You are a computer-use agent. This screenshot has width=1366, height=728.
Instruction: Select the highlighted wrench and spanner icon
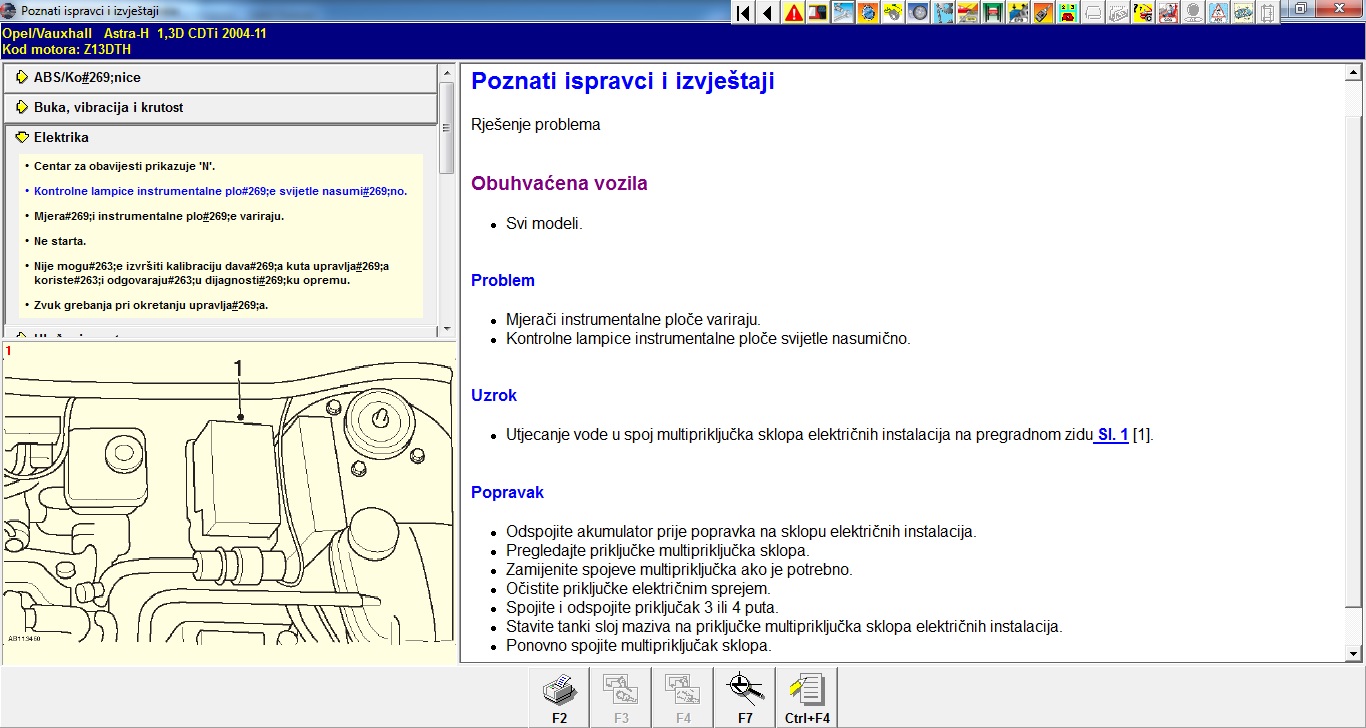coord(843,13)
